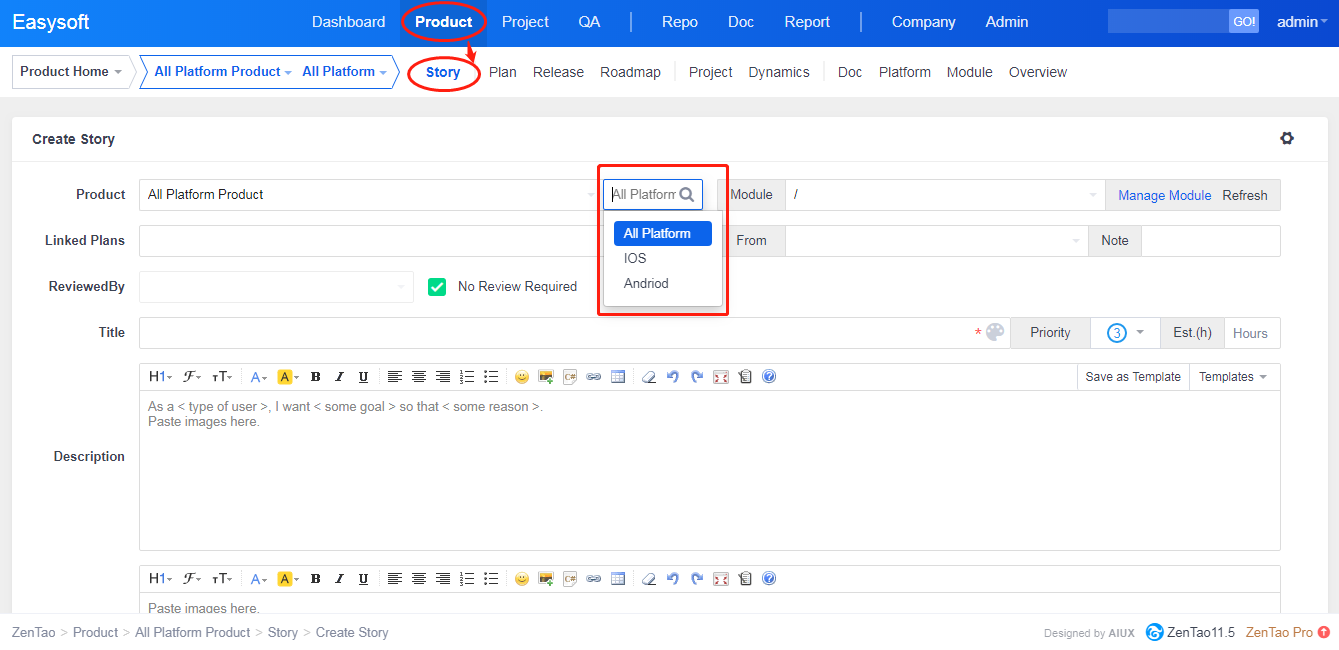Expand the Templates dropdown
1339x650 pixels.
(1233, 377)
